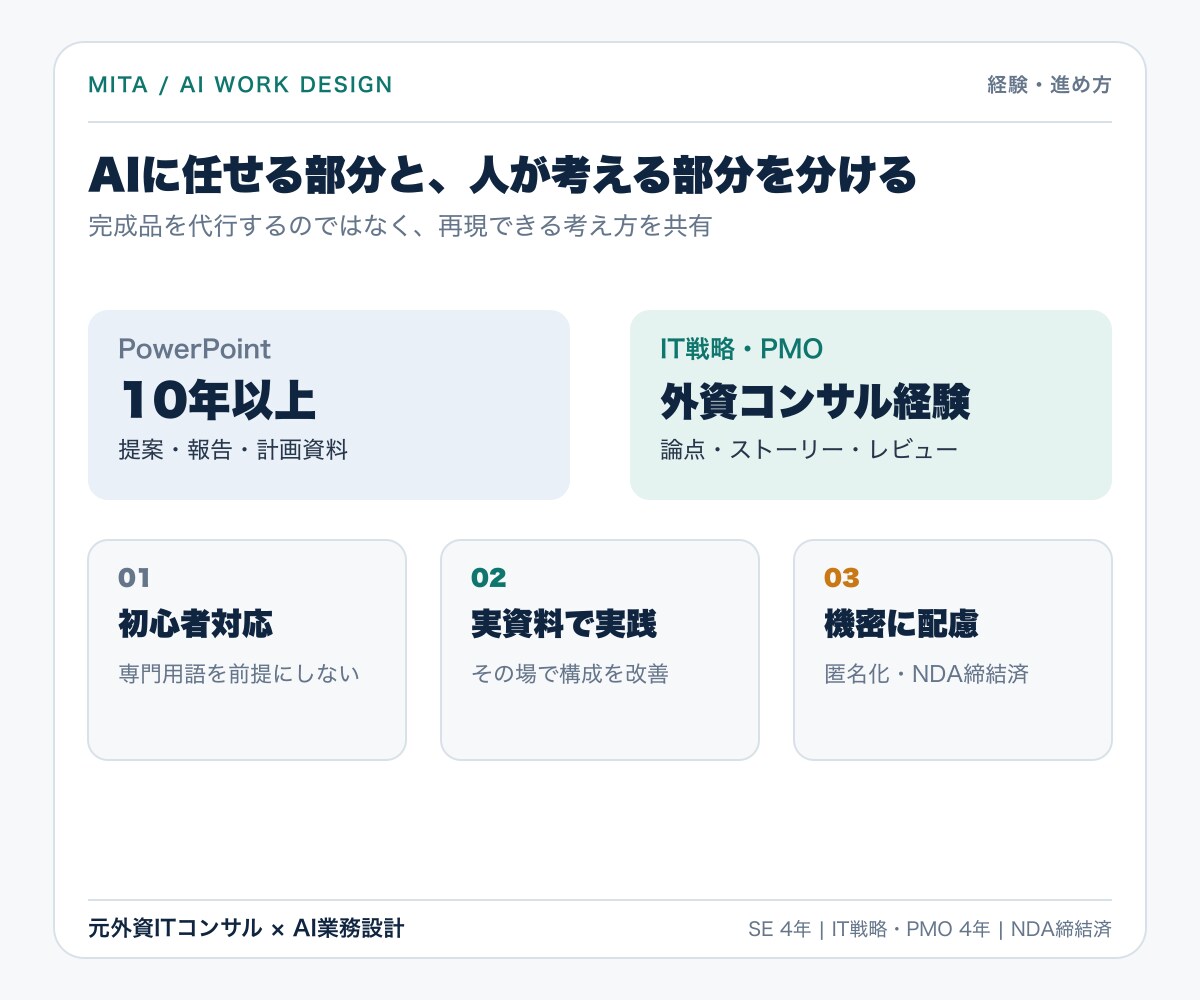Screen dimensions: 1200x1000
Task: Click the 'IT戦略・PMO' green label
Action: pyautogui.click(x=741, y=349)
